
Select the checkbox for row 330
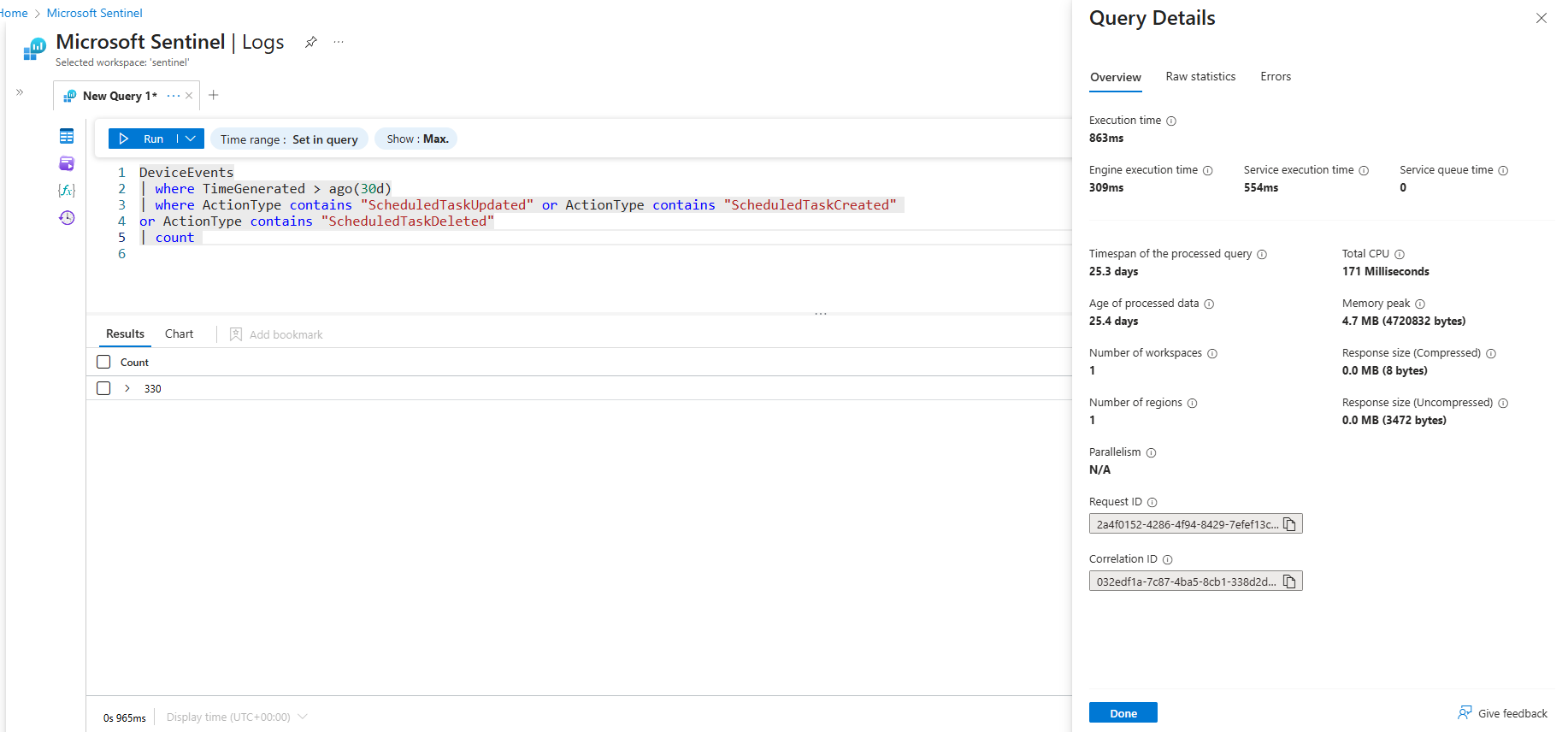(x=103, y=388)
